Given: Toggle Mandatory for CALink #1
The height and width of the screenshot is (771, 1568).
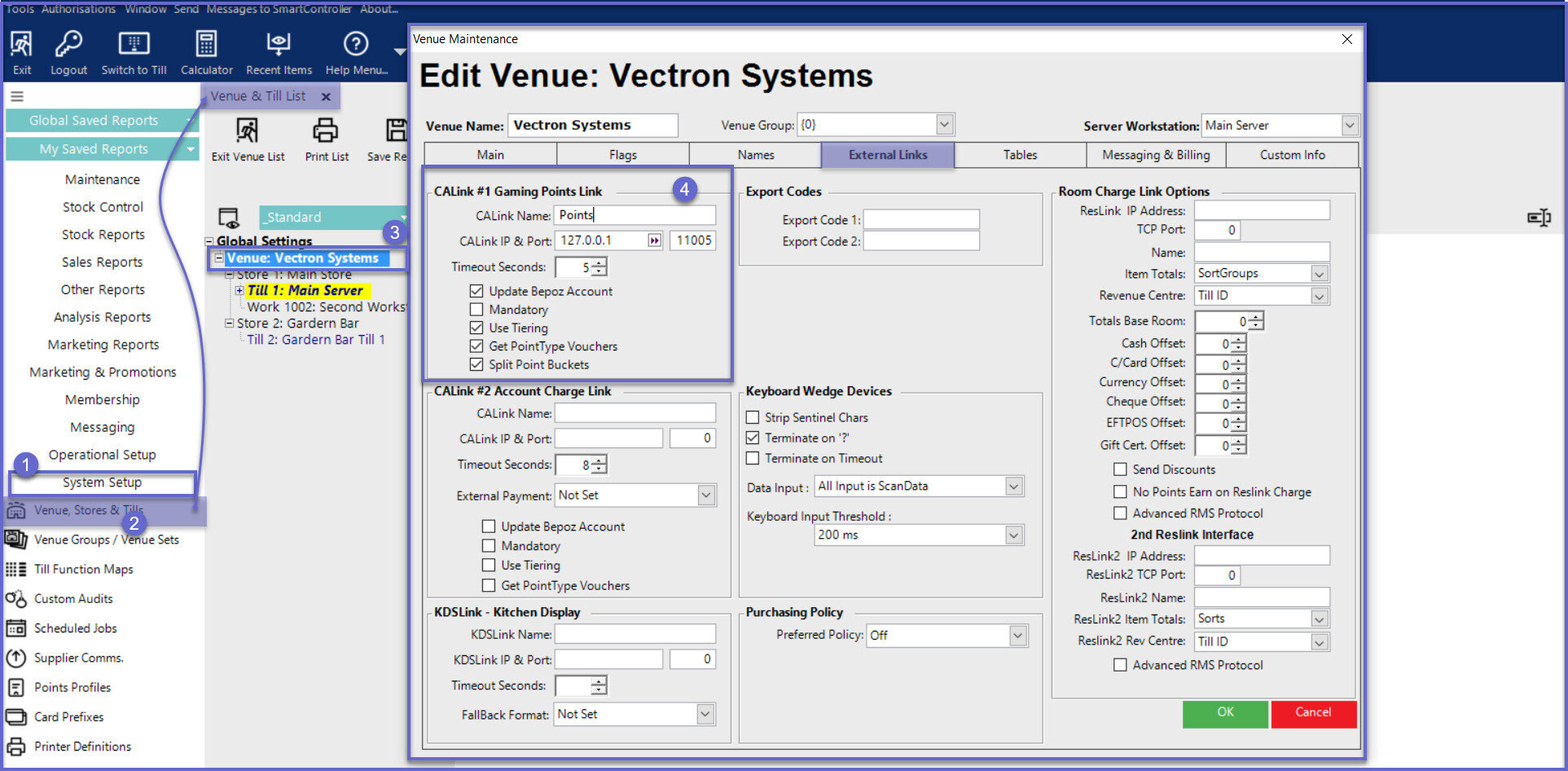Looking at the screenshot, I should coord(477,310).
